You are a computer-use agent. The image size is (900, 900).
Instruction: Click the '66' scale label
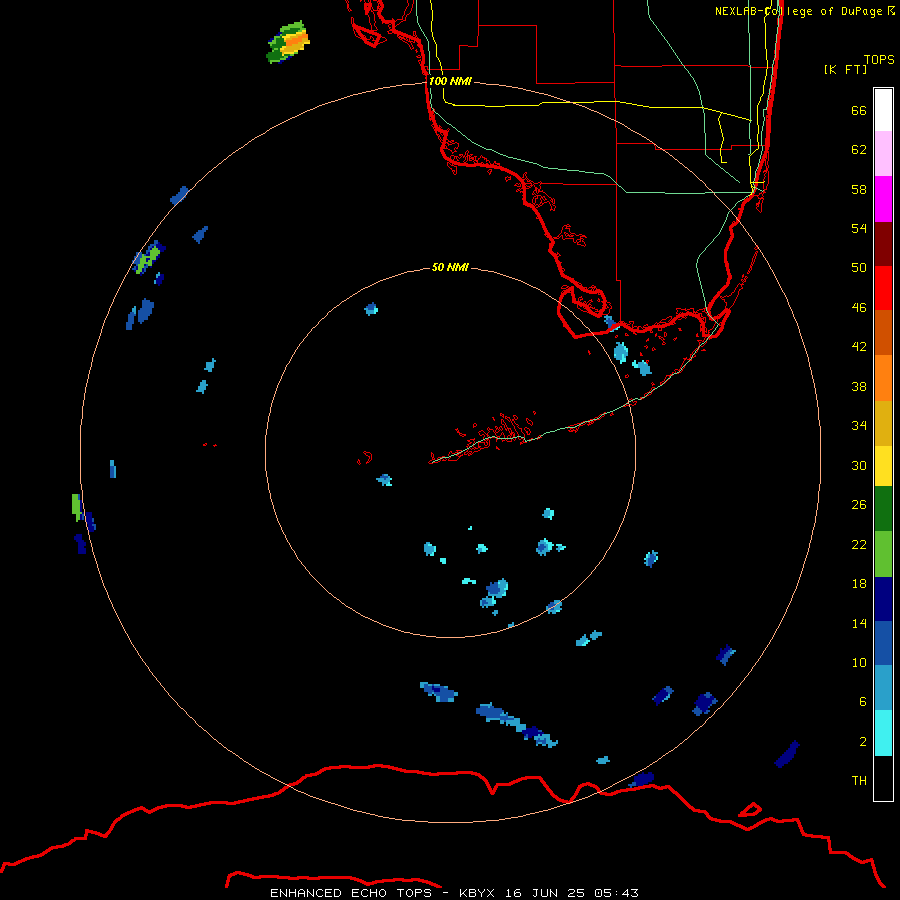(x=859, y=111)
